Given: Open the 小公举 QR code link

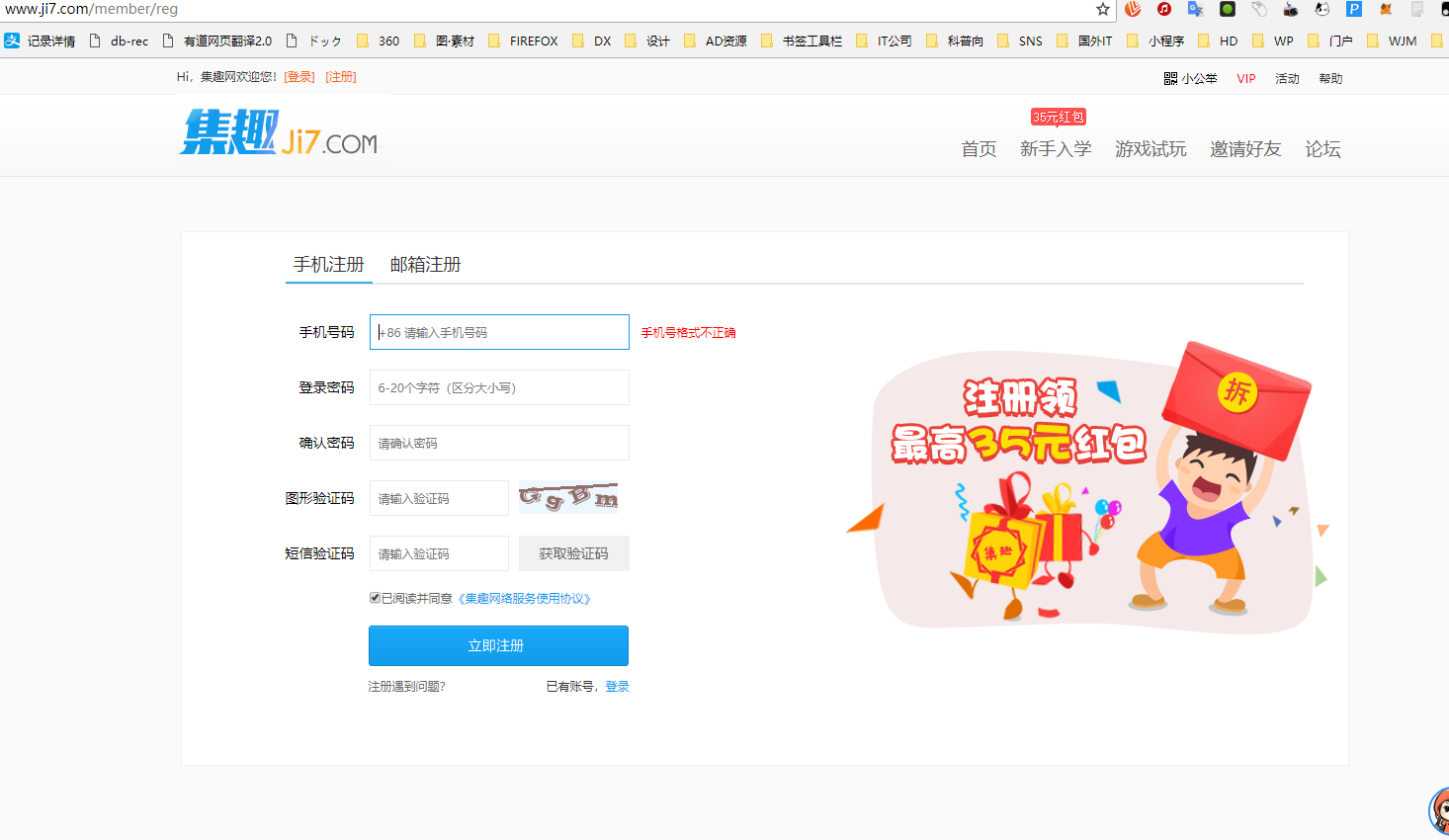Looking at the screenshot, I should coord(1190,78).
